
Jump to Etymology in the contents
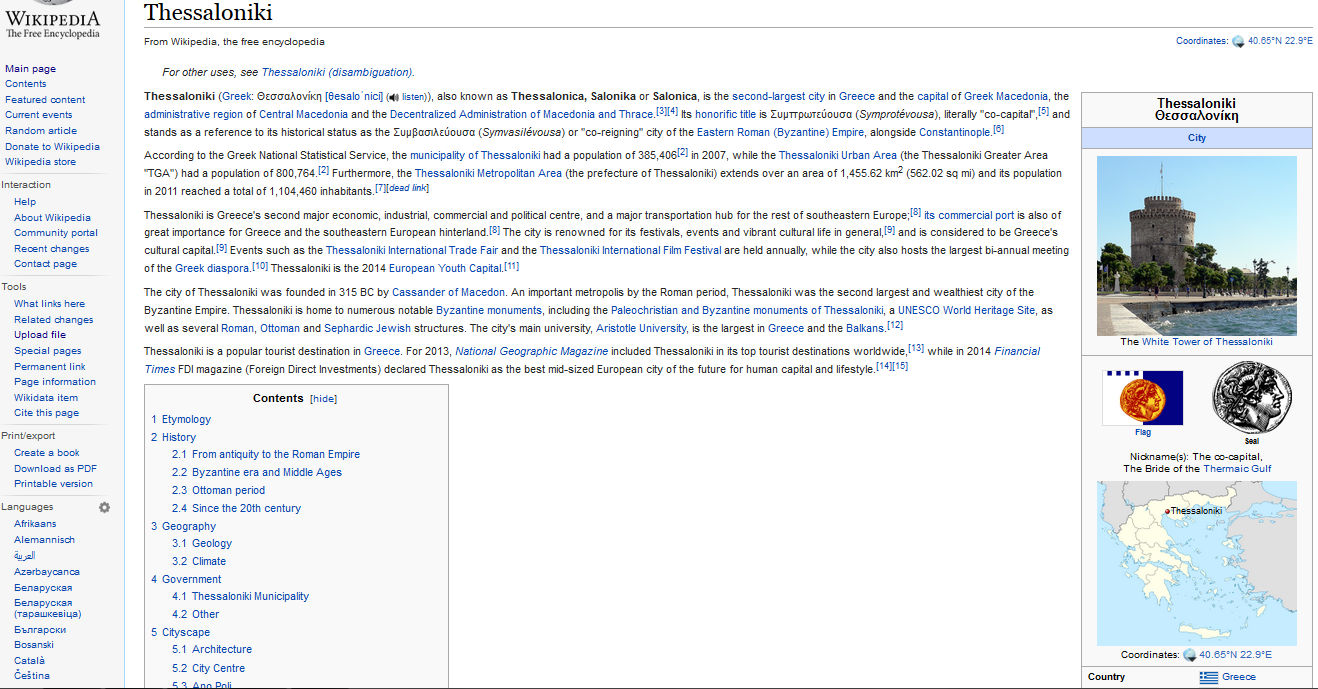[186, 420]
